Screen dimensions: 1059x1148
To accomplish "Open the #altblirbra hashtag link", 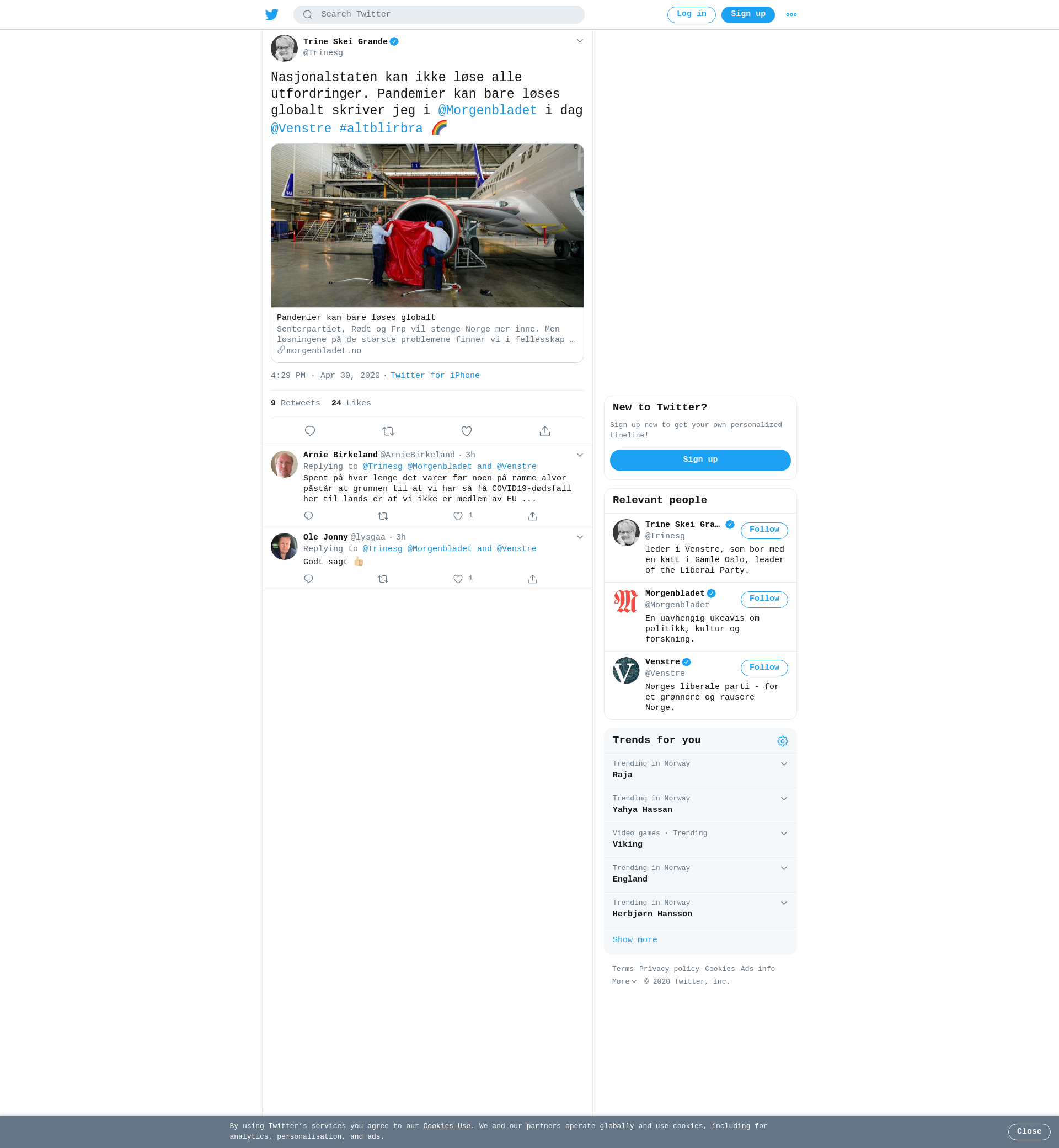I will (381, 129).
